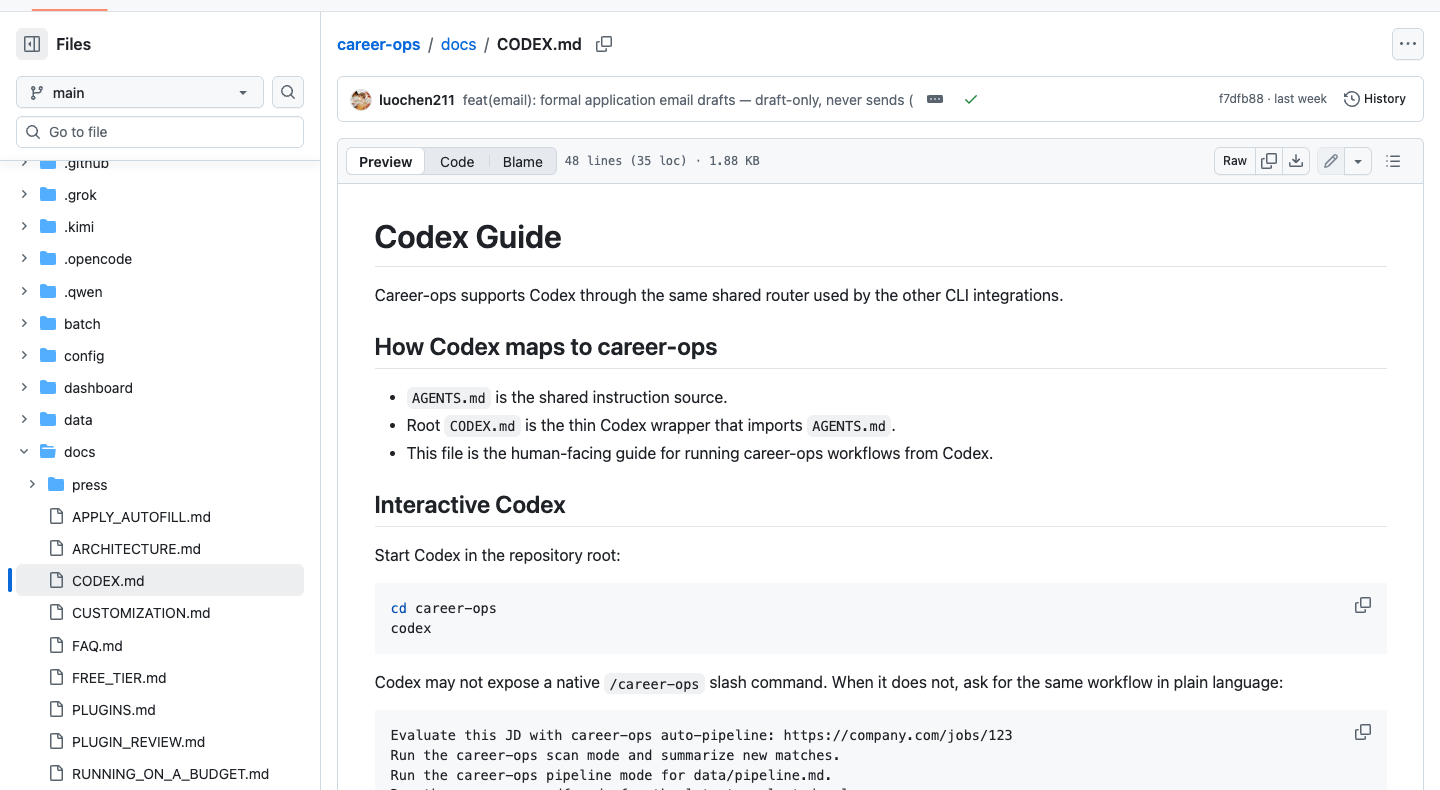Open the edit options dropdown arrow

(x=1358, y=161)
